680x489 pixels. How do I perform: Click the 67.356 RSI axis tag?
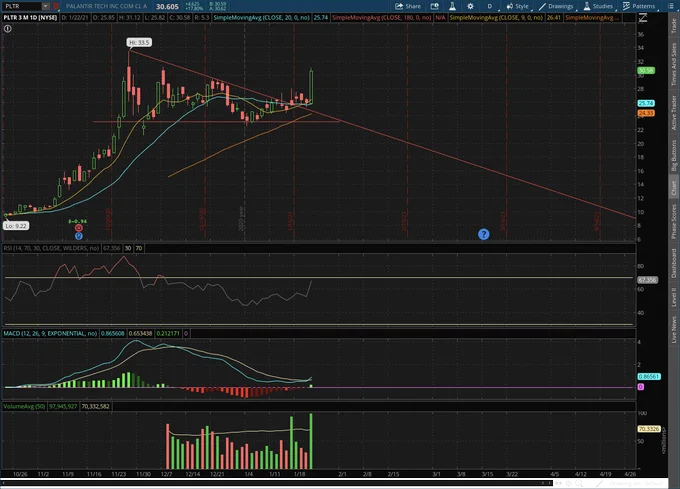647,280
